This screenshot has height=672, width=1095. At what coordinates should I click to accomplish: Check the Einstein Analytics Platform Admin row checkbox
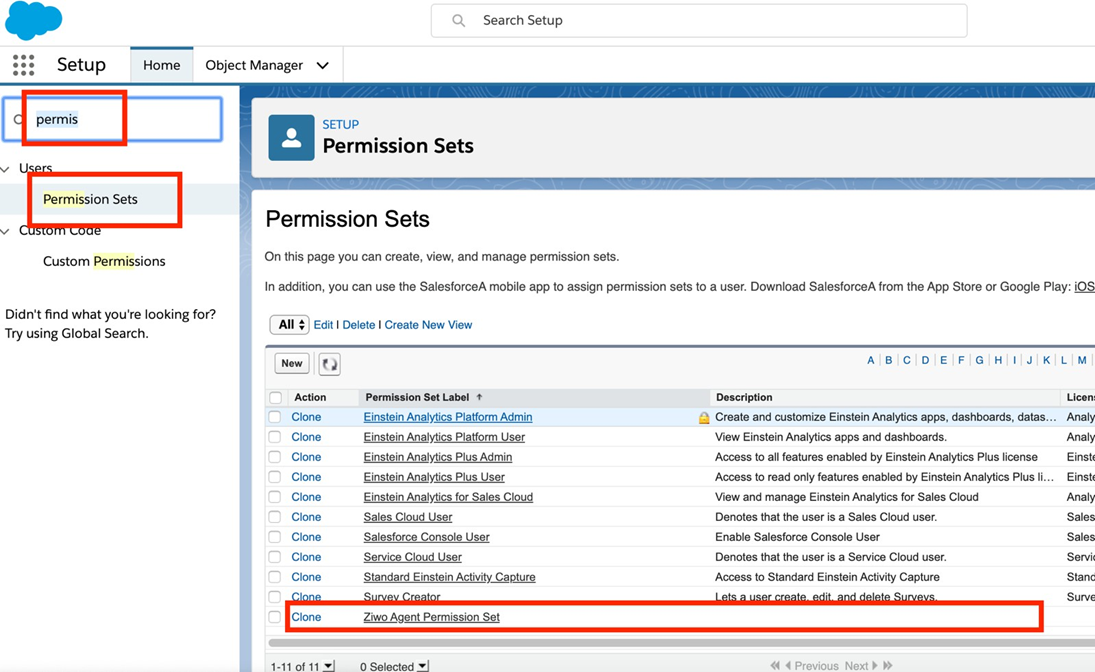[x=275, y=417]
